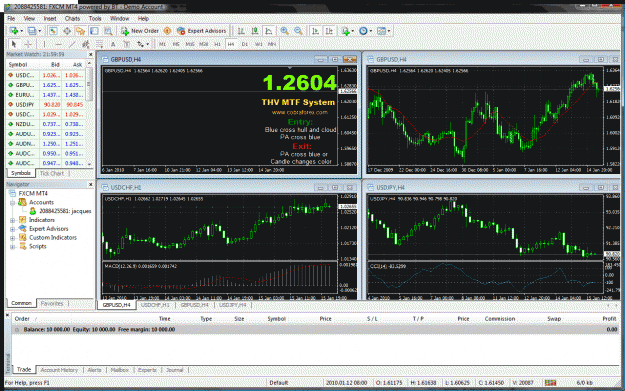Select the Trendline drawing tool
The height and width of the screenshot is (391, 625).
point(72,44)
